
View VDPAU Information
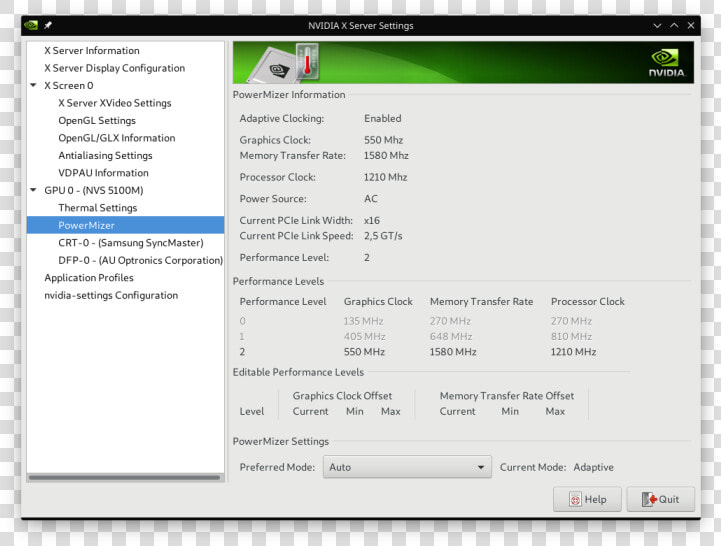pos(103,173)
